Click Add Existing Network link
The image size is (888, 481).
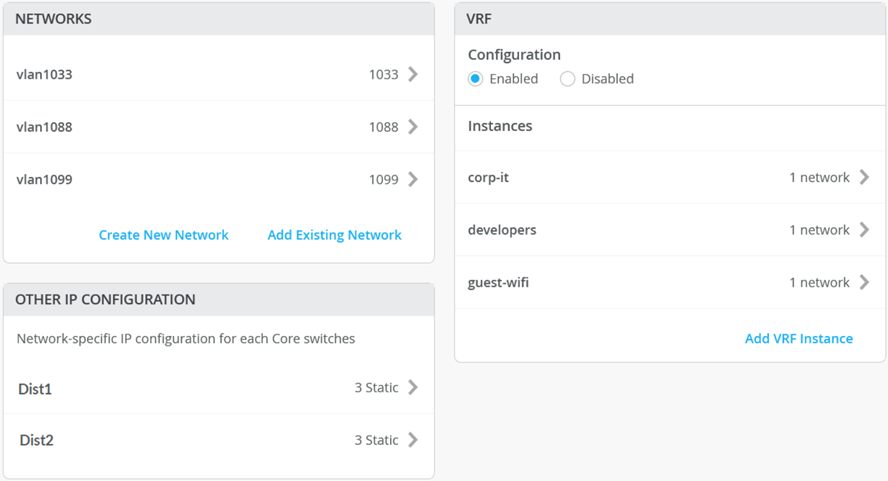pos(334,235)
